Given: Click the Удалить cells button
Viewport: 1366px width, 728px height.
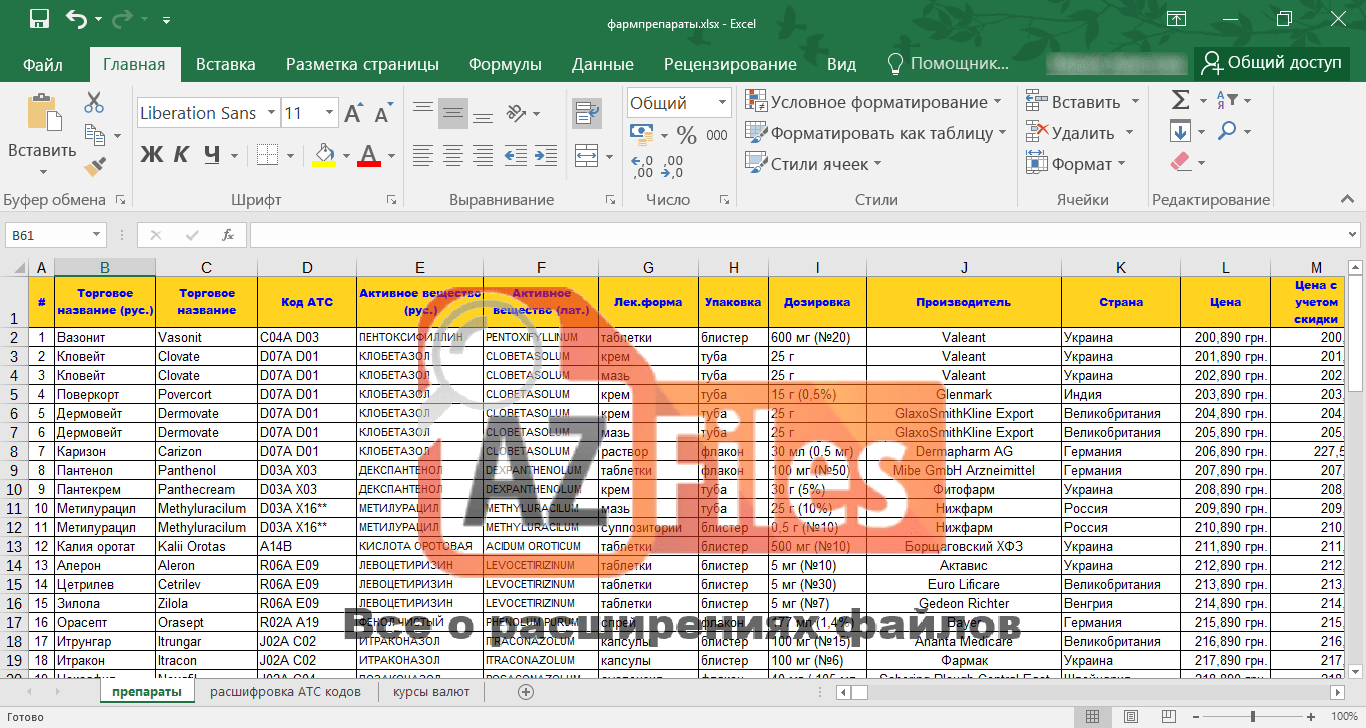Looking at the screenshot, I should 1080,133.
